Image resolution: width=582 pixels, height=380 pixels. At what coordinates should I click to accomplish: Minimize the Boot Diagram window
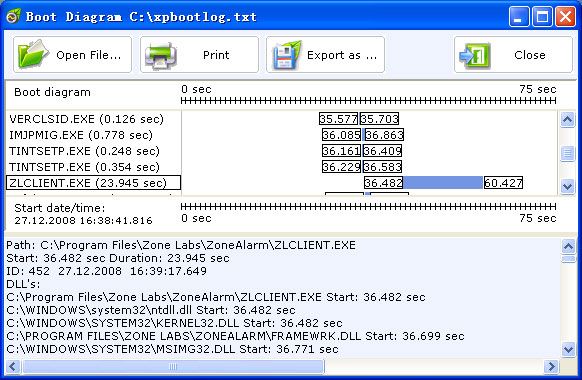click(x=519, y=17)
